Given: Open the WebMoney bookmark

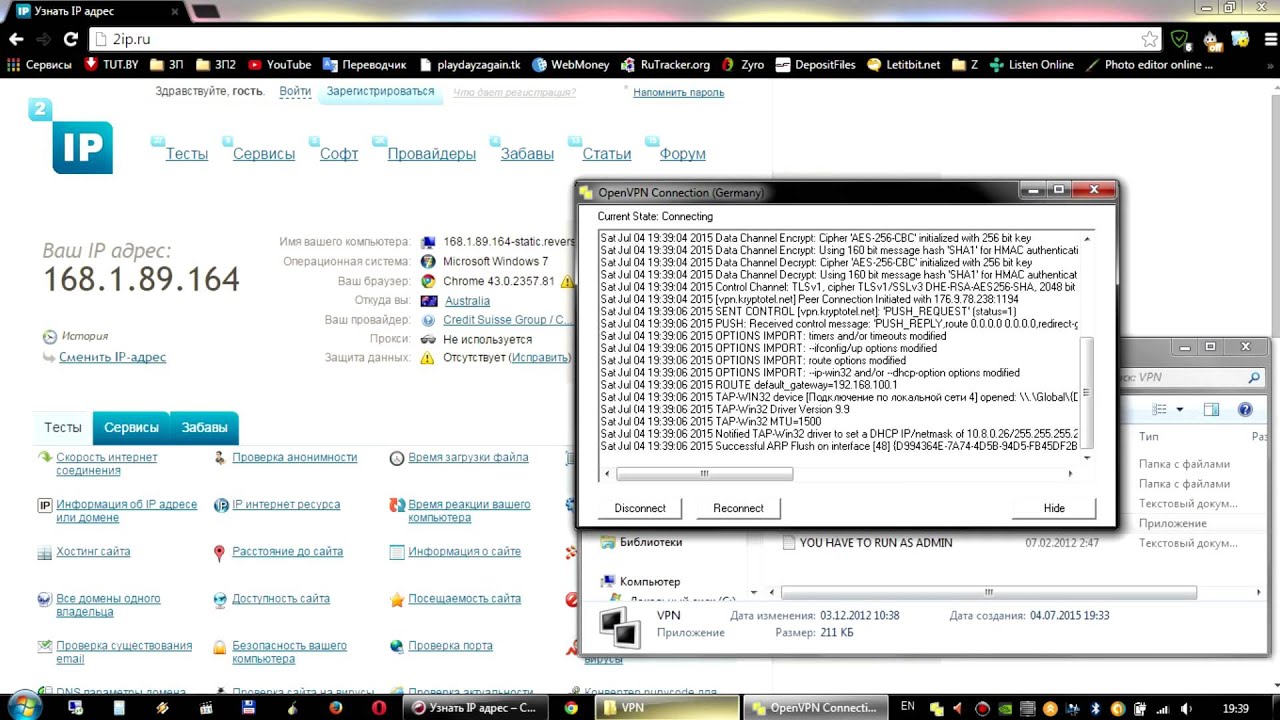Looking at the screenshot, I should (x=570, y=64).
